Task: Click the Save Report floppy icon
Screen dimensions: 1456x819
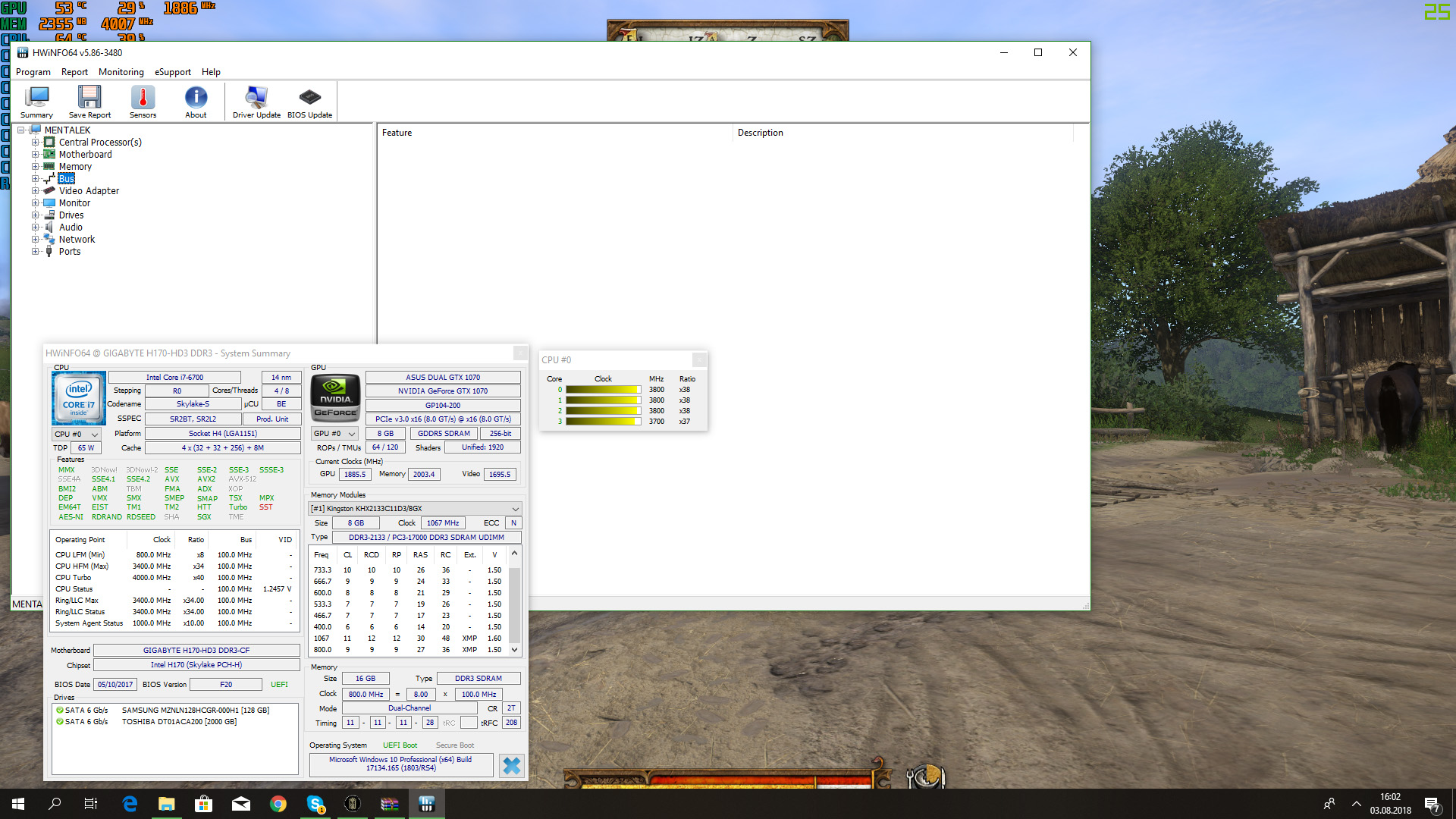Action: (89, 101)
